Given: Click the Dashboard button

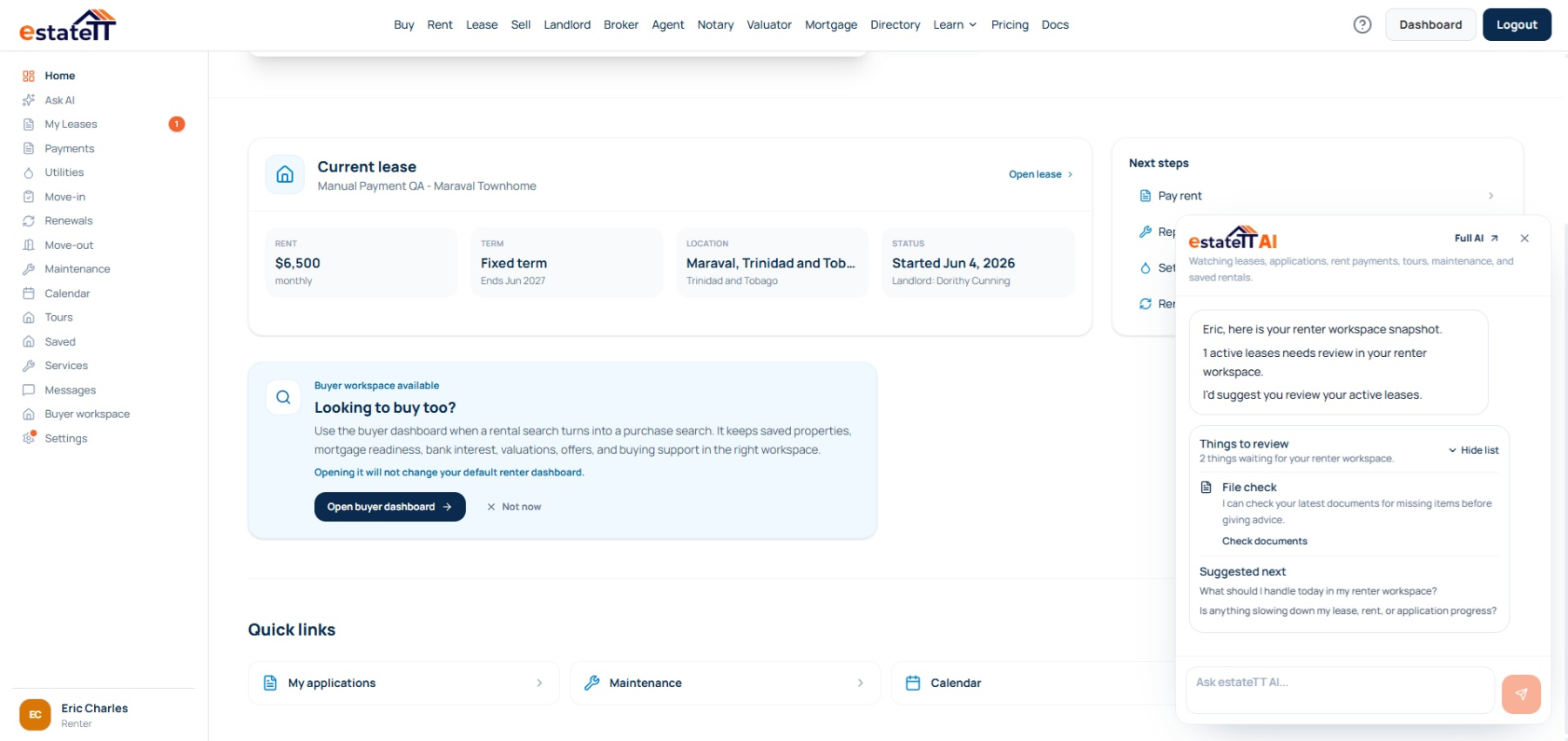Looking at the screenshot, I should [1430, 24].
